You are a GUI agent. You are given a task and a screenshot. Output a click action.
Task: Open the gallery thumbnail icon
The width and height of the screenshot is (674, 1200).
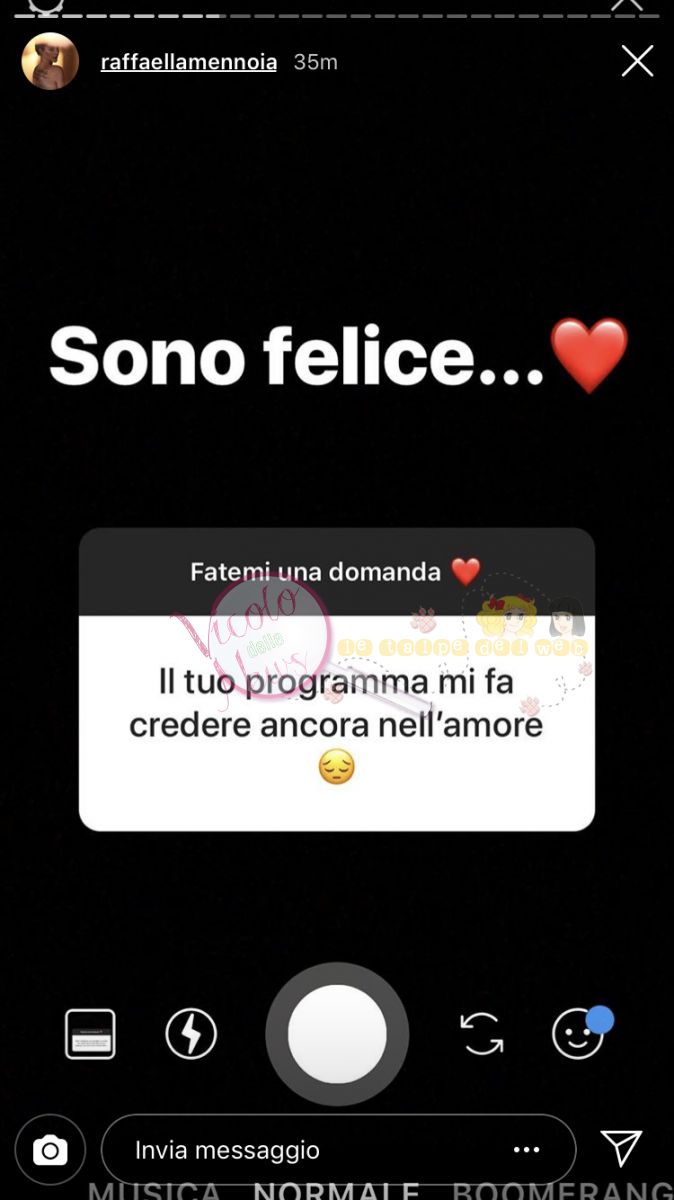90,1034
